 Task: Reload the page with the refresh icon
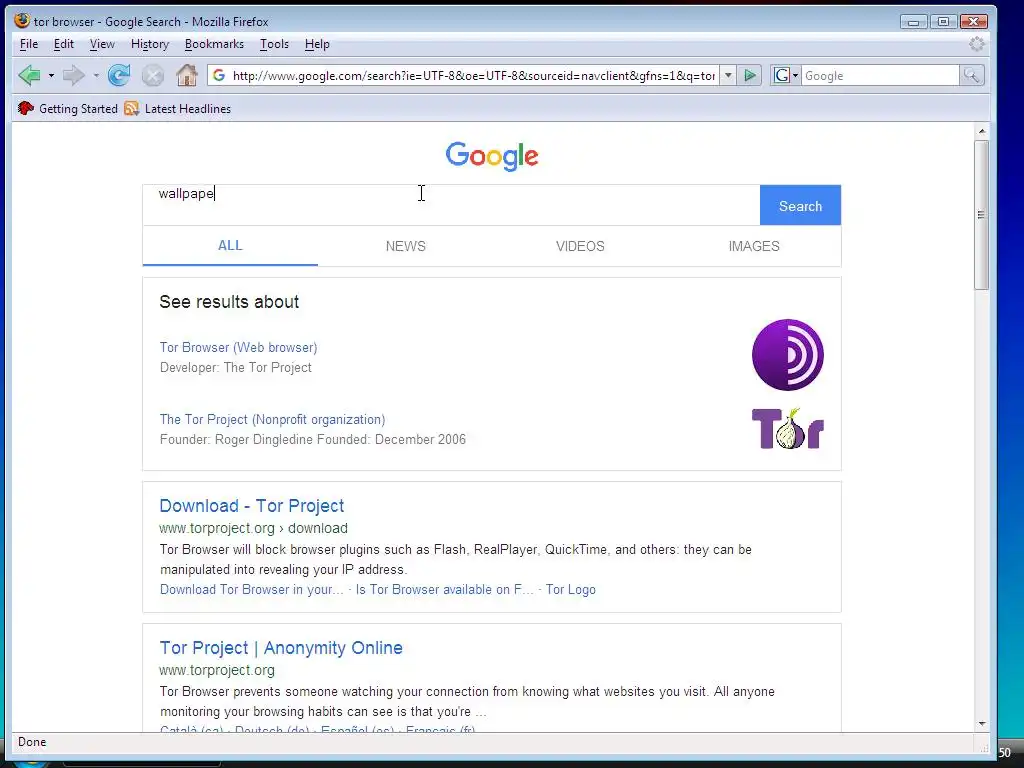119,76
